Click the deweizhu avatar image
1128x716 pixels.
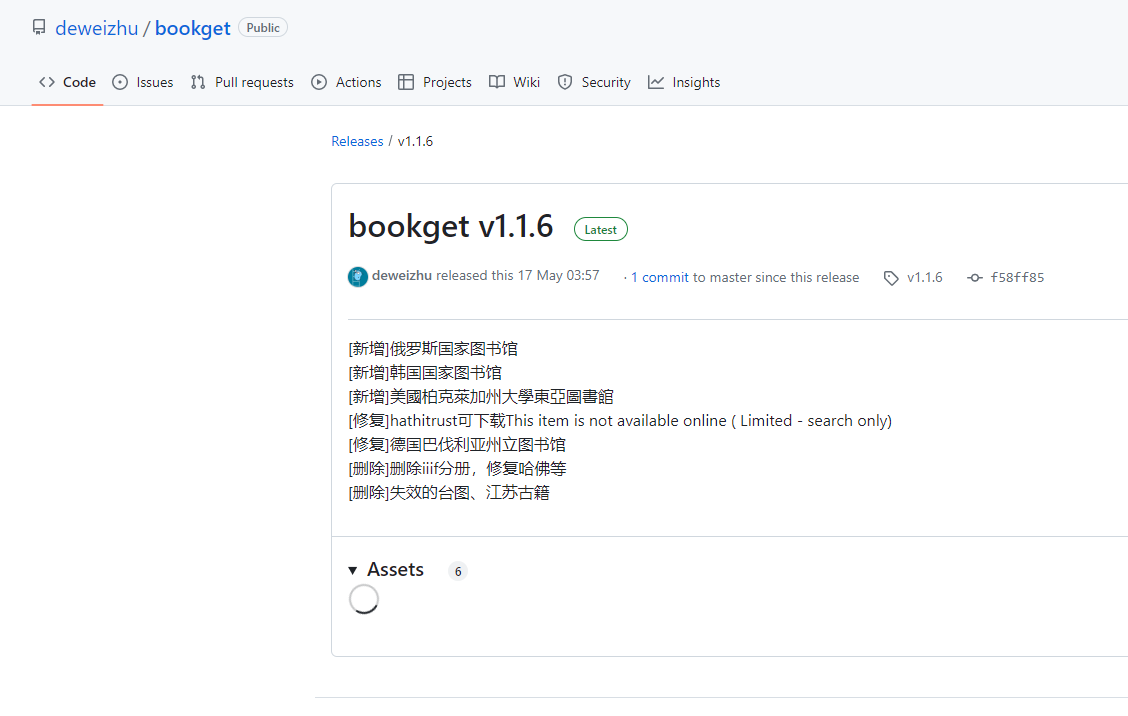[x=358, y=277]
